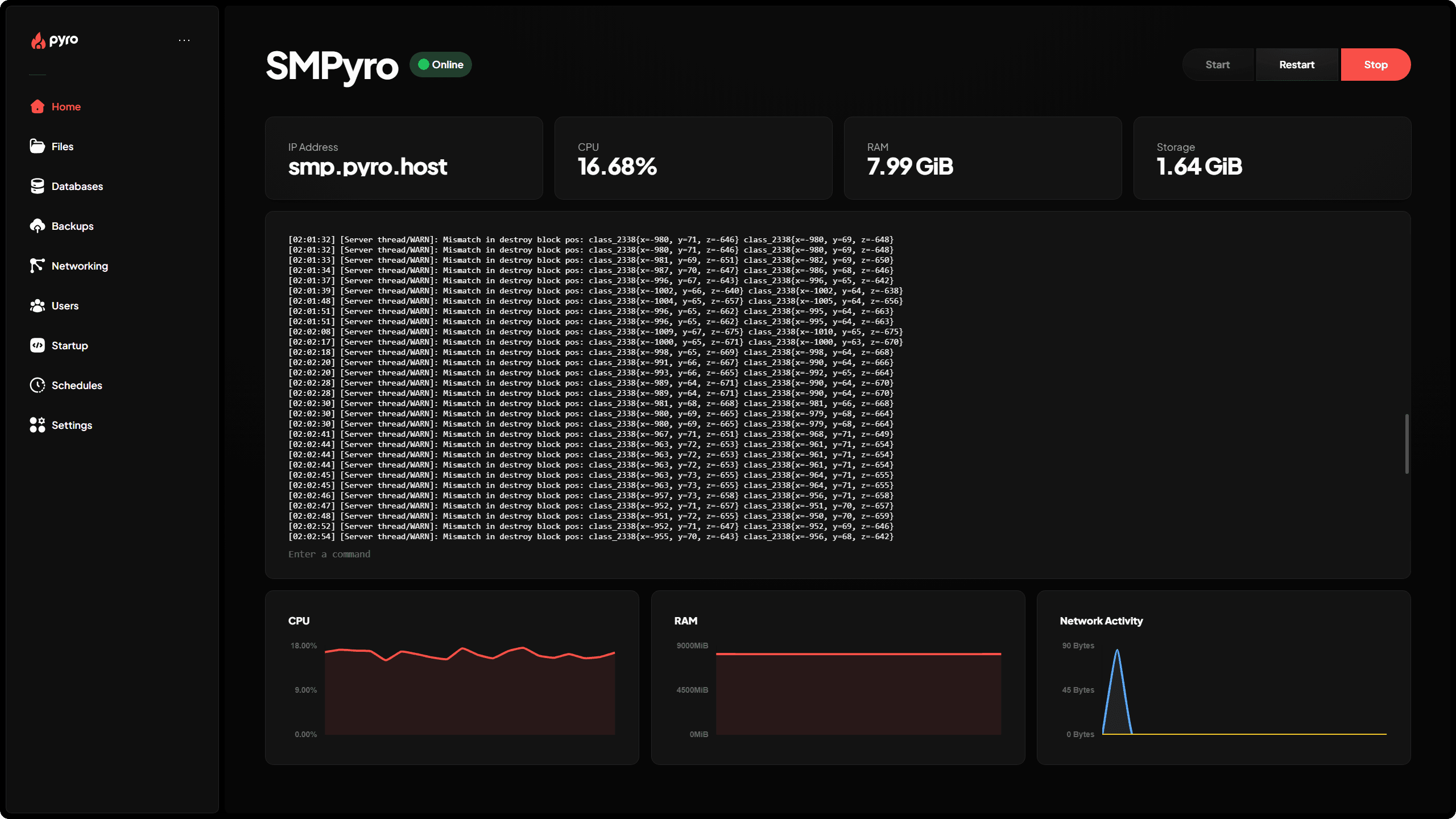1456x819 pixels.
Task: Click the console scrollbar thumb
Action: coord(1407,444)
